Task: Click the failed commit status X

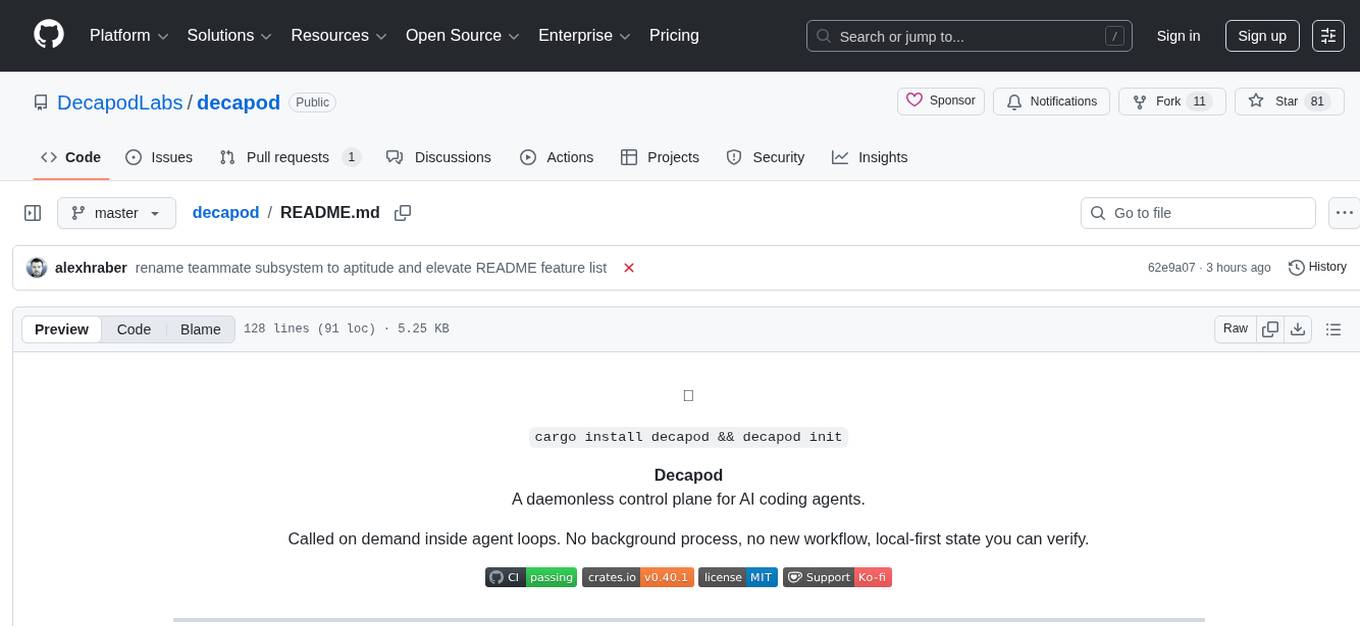Action: 629,267
